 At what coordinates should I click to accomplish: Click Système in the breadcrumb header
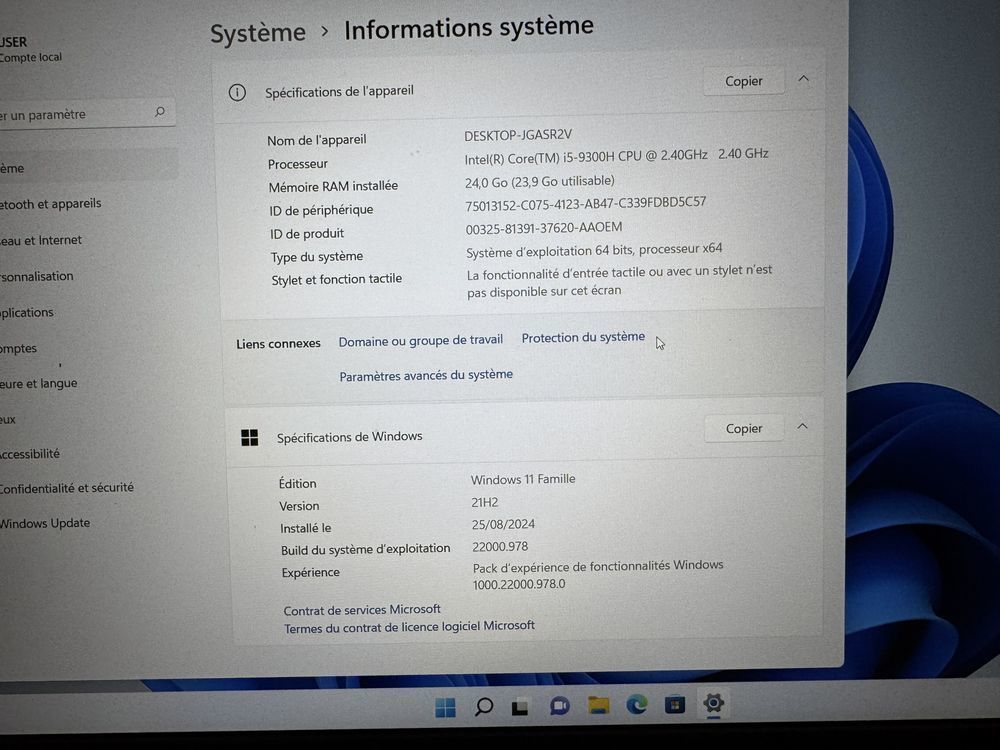click(x=257, y=32)
